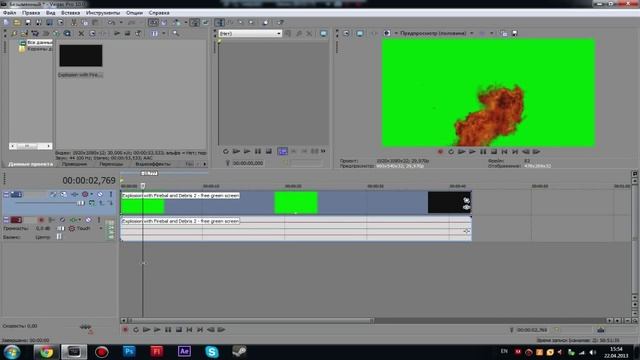
Task: Stop playback in the bottom transport bar
Action: [x=179, y=330]
